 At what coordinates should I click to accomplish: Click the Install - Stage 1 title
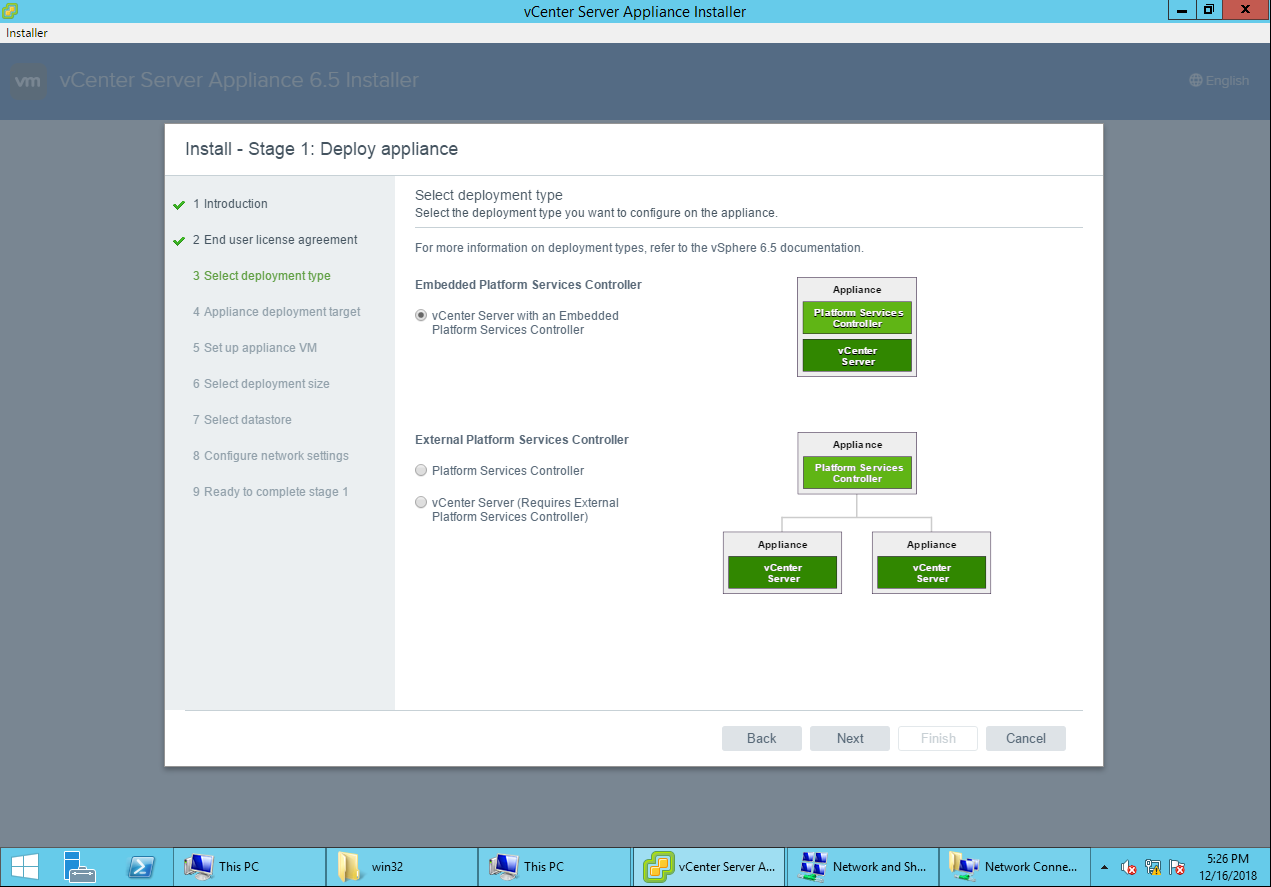322,149
